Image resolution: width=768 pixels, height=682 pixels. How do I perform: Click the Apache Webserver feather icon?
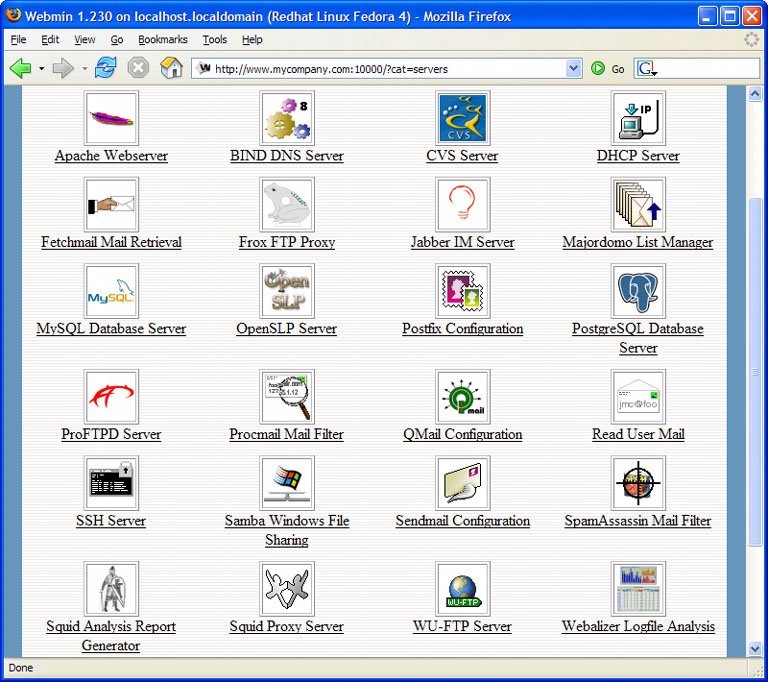pyautogui.click(x=111, y=119)
